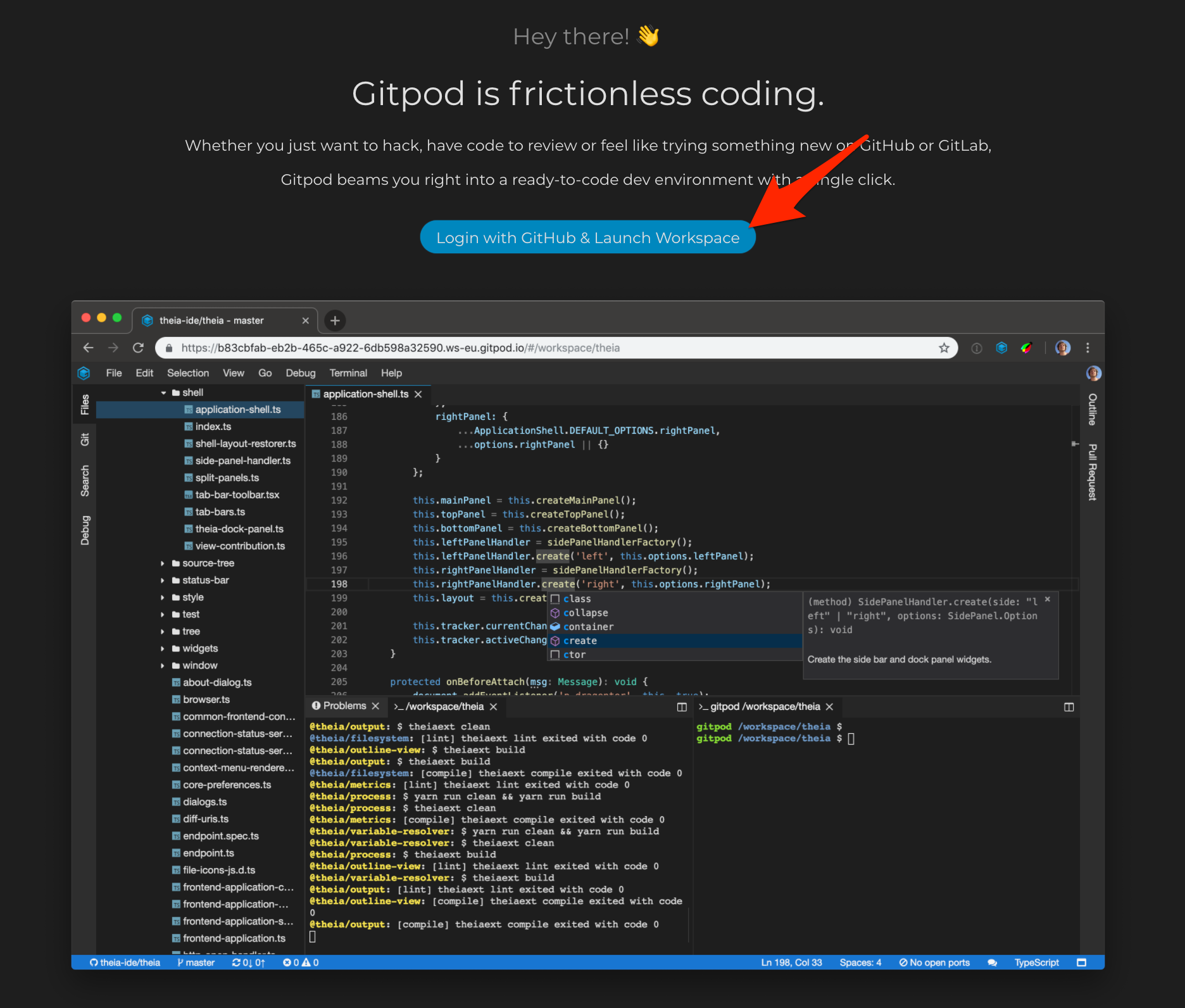Close the /workspace/theia terminal tab
Image resolution: width=1185 pixels, height=1008 pixels.
click(x=493, y=707)
